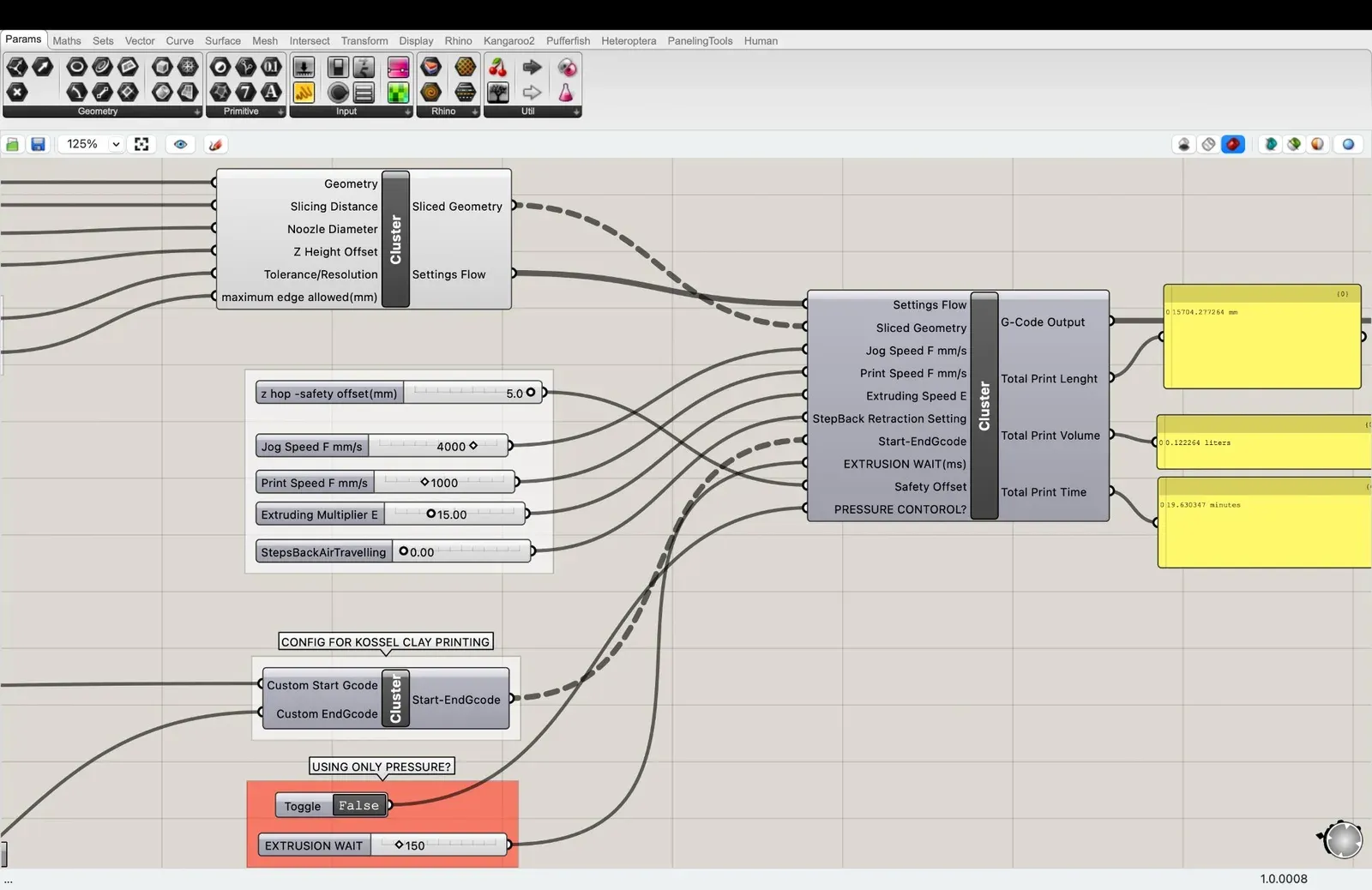1372x890 pixels.
Task: Zoom extents on the canvas toolbar
Action: click(141, 144)
